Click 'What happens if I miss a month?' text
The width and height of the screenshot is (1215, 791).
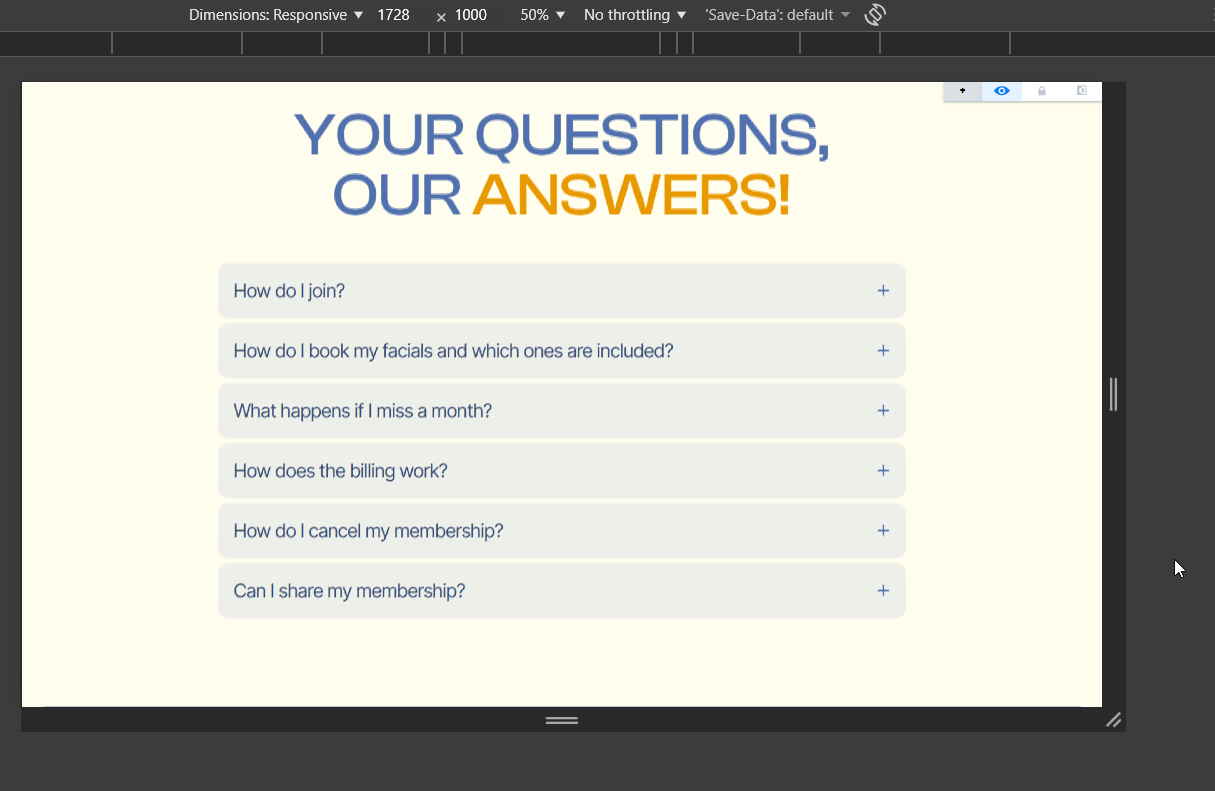(362, 411)
